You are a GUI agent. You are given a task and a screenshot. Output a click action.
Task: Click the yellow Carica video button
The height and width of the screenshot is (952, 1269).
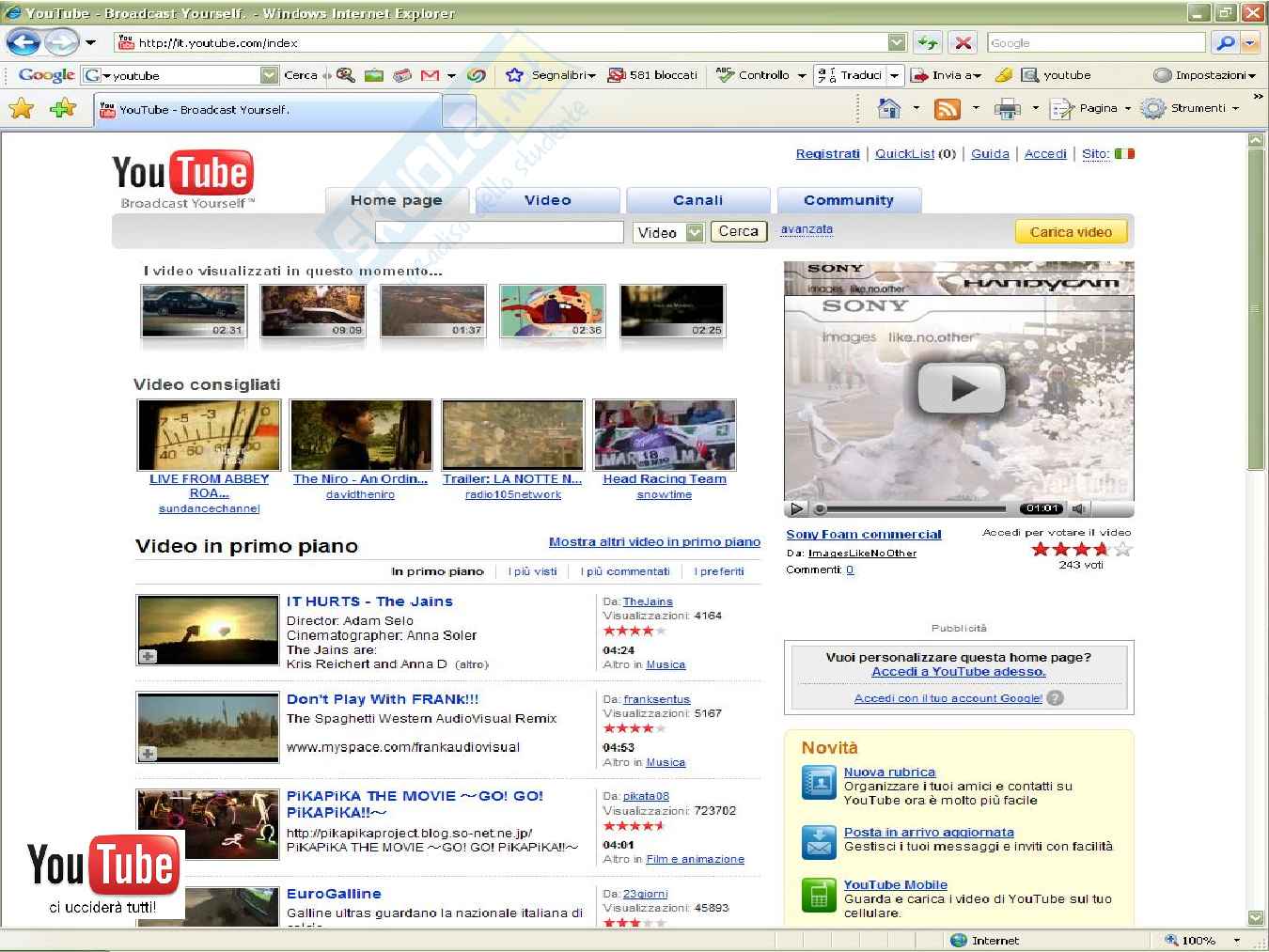pyautogui.click(x=1071, y=232)
